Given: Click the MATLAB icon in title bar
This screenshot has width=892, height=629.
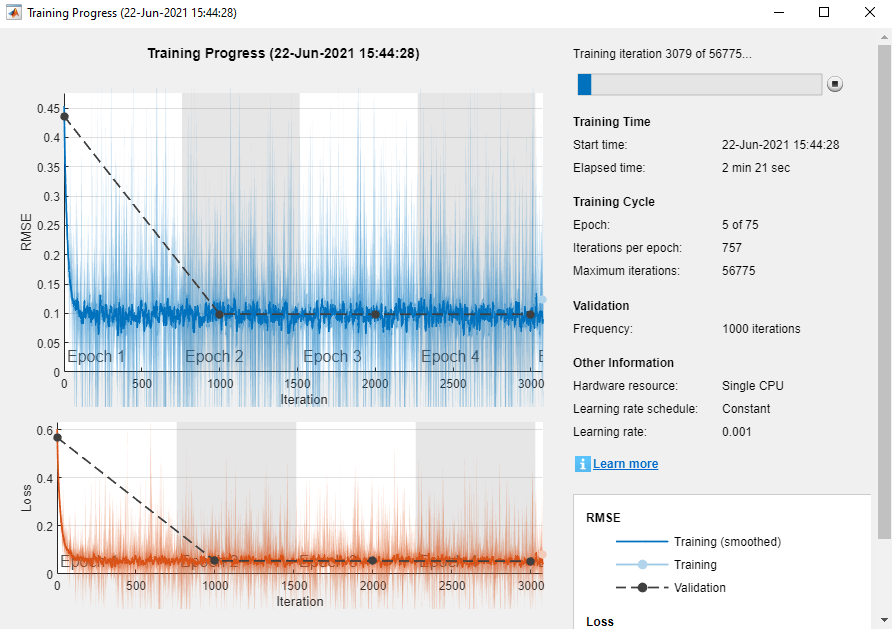Looking at the screenshot, I should click(14, 12).
